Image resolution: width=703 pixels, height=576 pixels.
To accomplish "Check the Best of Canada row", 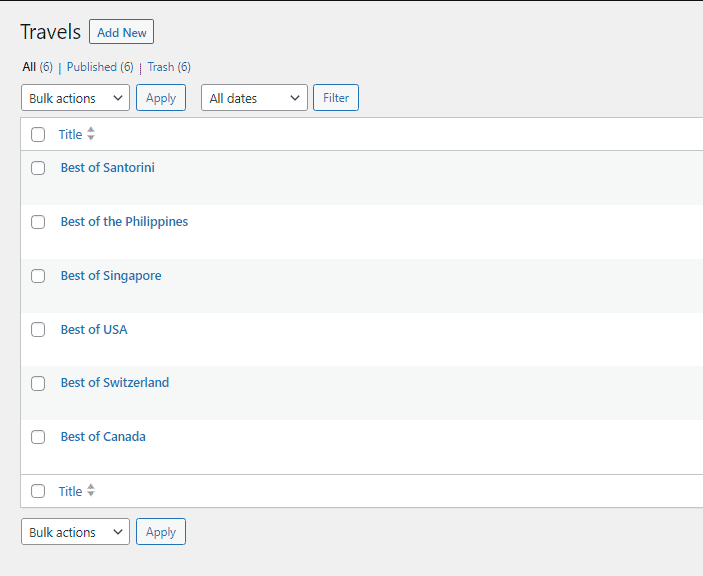I will 38,437.
